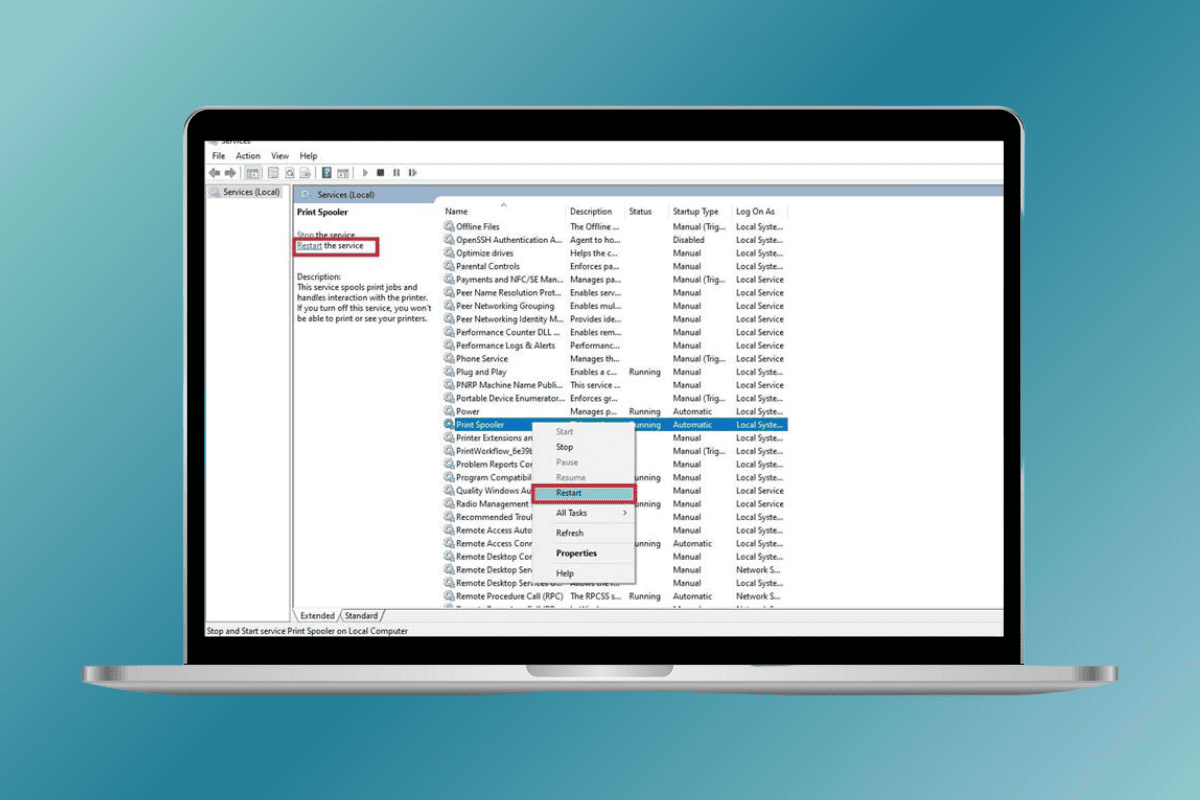The height and width of the screenshot is (800, 1200).
Task: Click the Back arrow toolbar icon
Action: 214,173
